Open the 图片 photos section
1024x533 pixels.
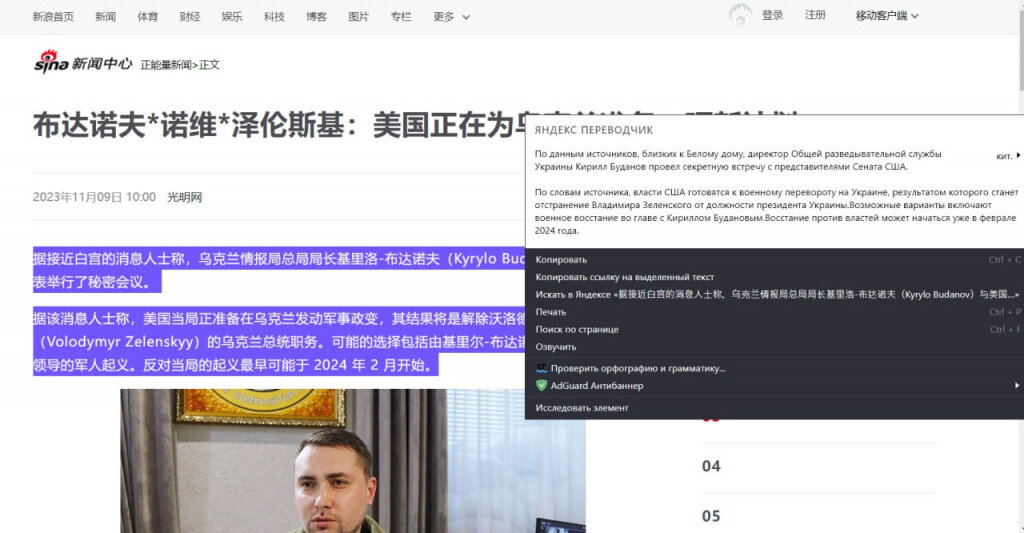tap(359, 16)
